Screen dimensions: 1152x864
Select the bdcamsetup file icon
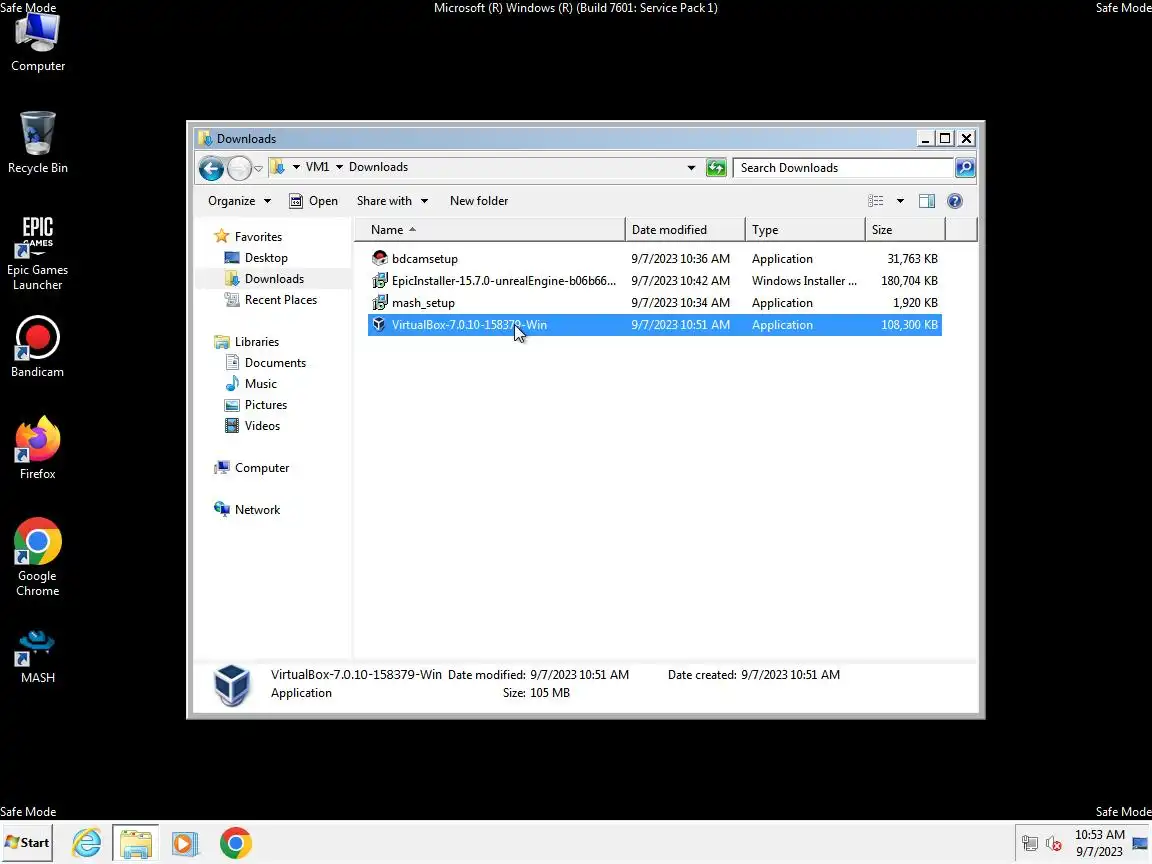(x=379, y=259)
